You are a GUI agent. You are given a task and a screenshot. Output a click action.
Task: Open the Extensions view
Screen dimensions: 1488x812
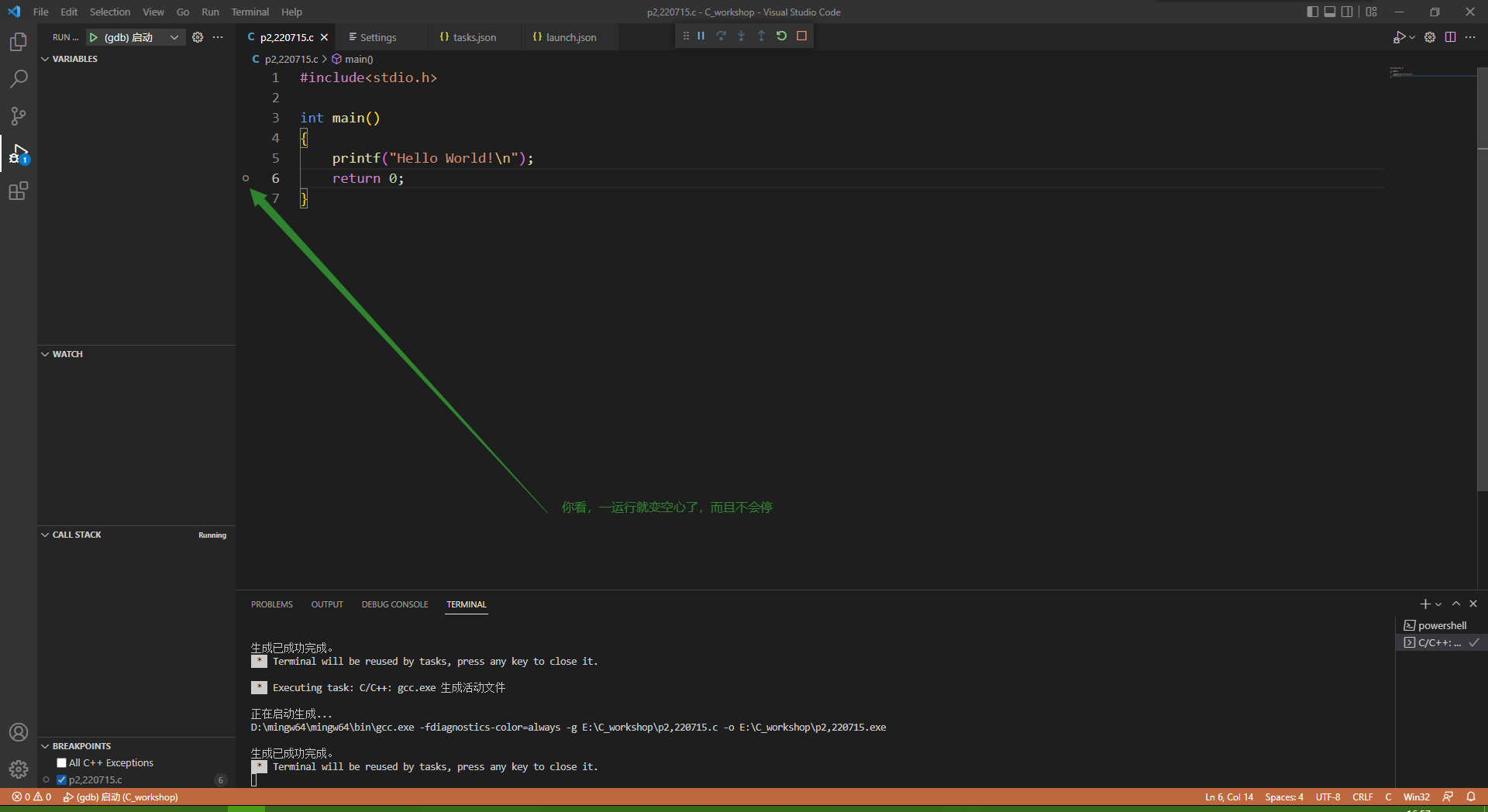pyautogui.click(x=19, y=191)
